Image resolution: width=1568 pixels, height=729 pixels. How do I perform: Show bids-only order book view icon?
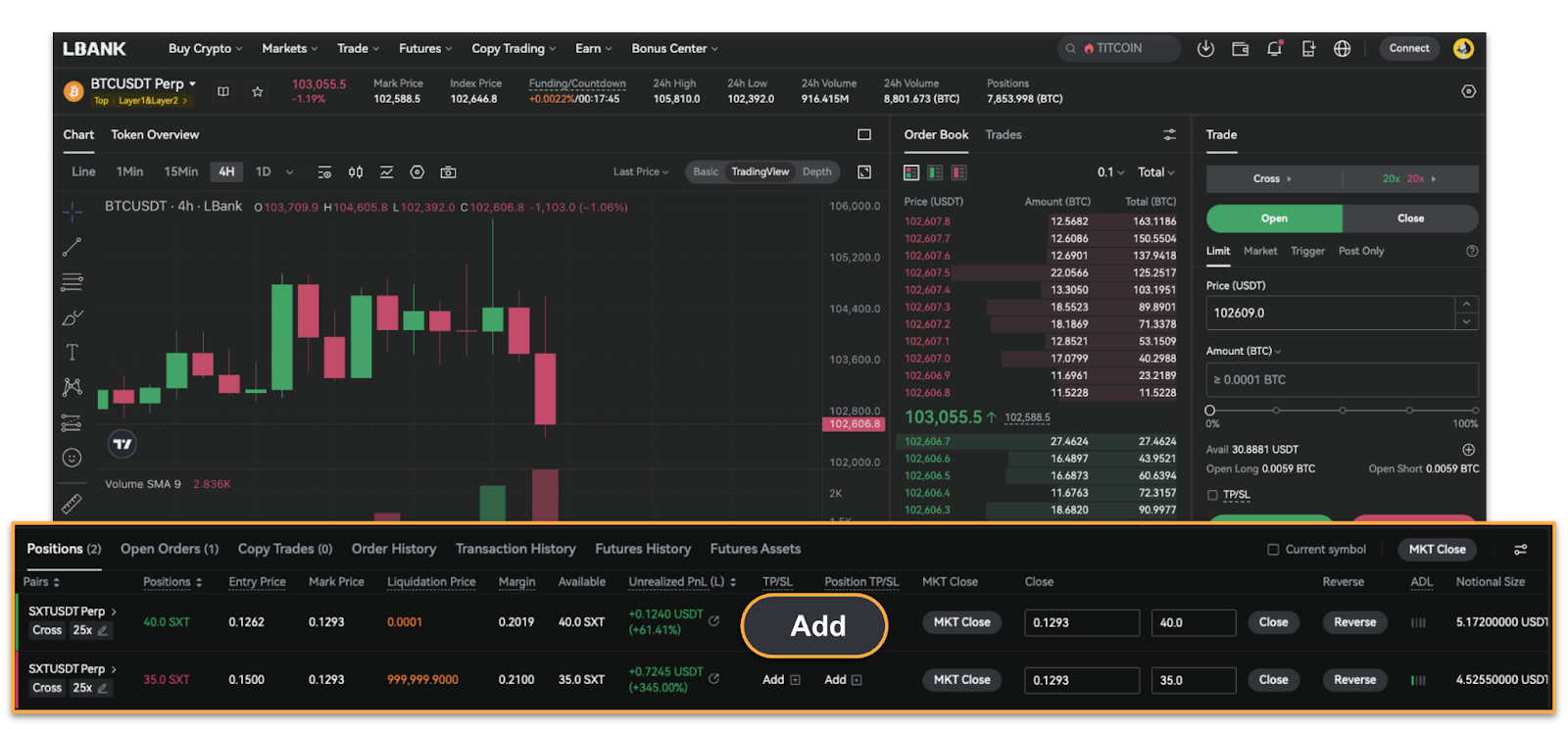[x=935, y=172]
